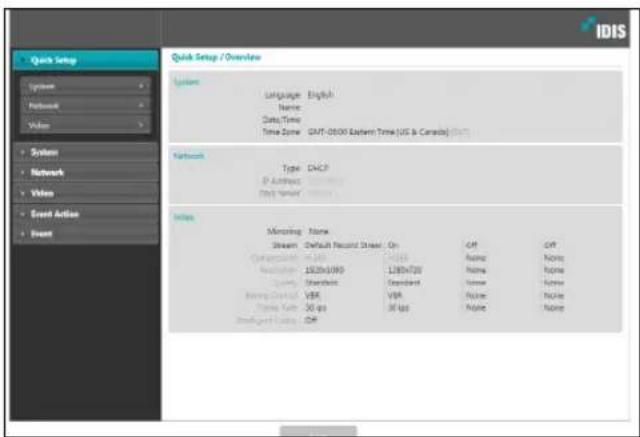This screenshot has height=437, width=640.
Task: Click the Mirroring value None
Action: click(x=318, y=231)
